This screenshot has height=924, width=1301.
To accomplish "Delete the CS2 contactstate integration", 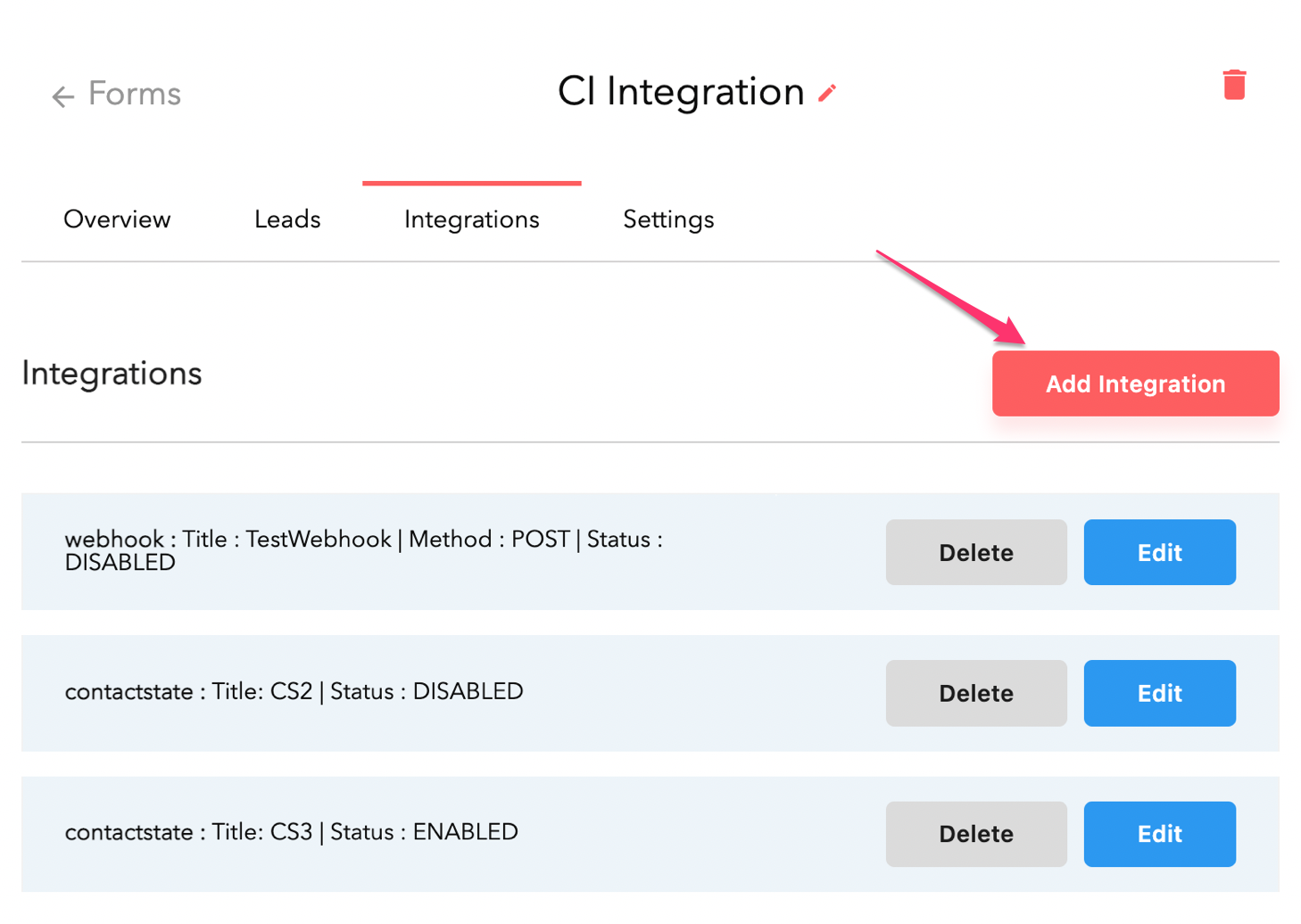I will [x=976, y=693].
